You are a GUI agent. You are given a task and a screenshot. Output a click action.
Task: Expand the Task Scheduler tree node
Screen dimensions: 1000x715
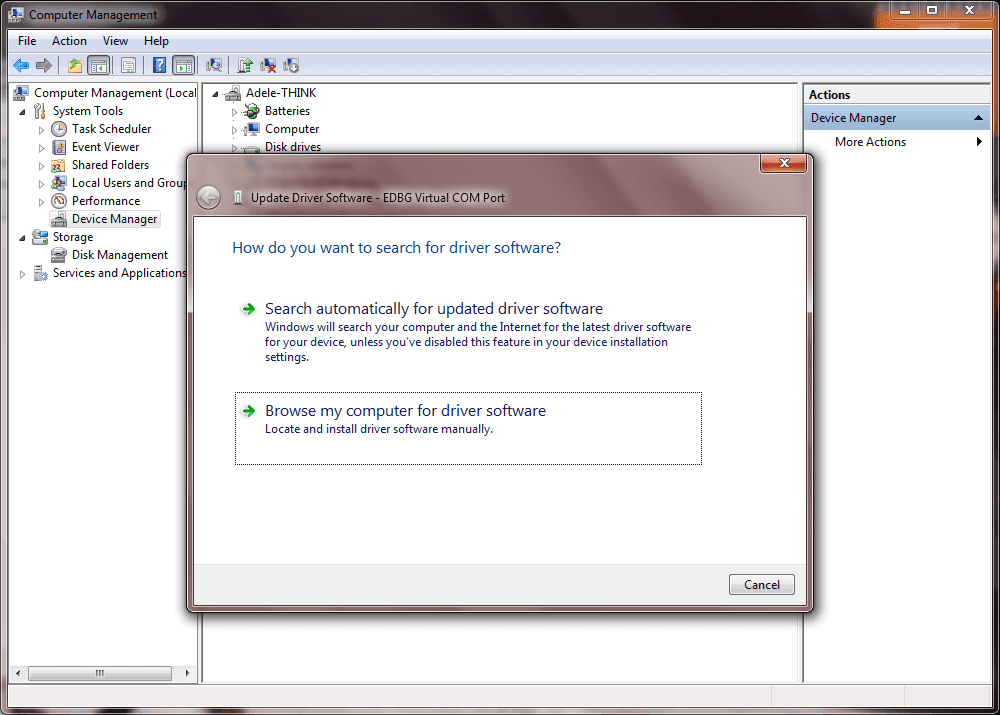(x=41, y=129)
